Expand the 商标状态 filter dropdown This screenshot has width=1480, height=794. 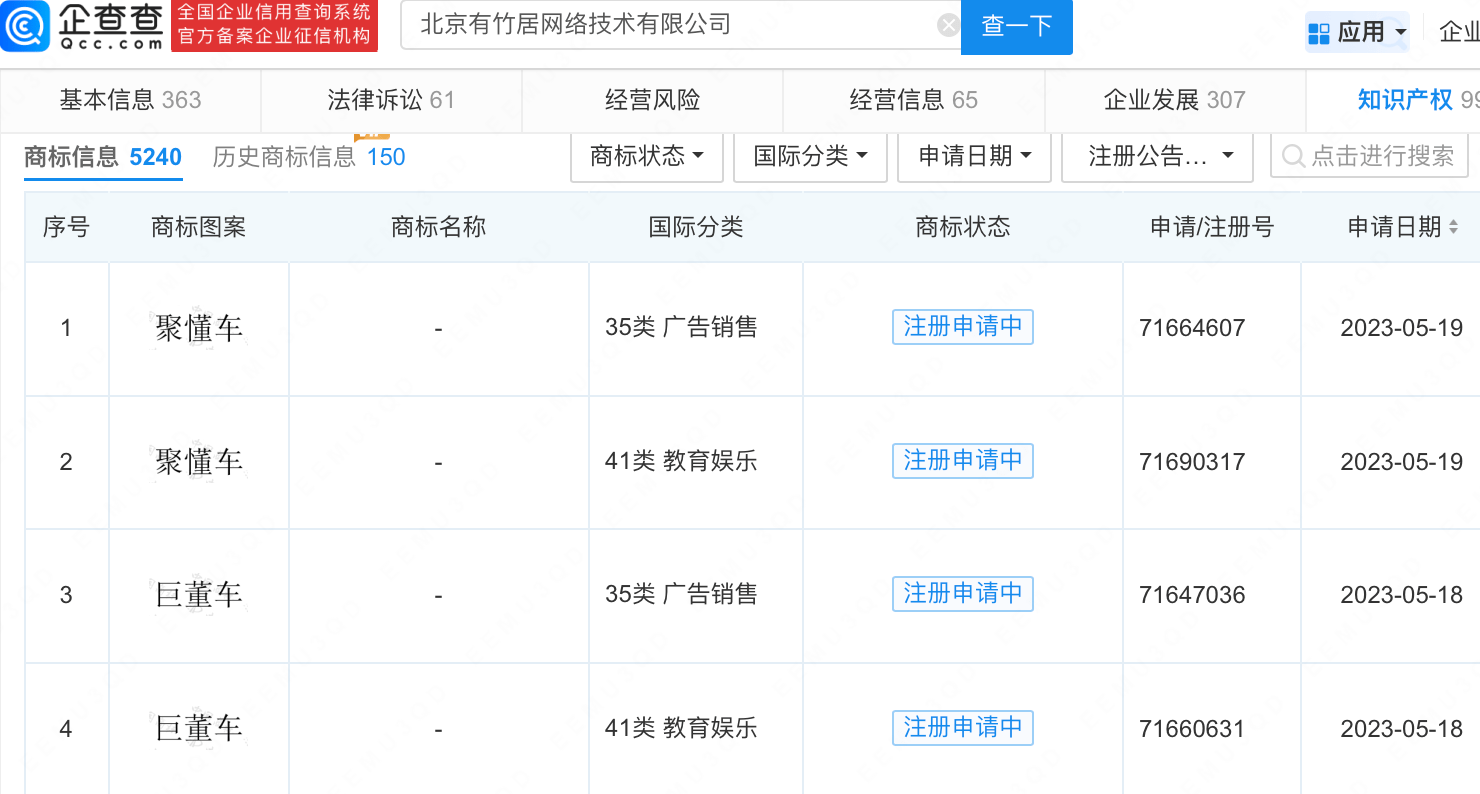(x=646, y=157)
